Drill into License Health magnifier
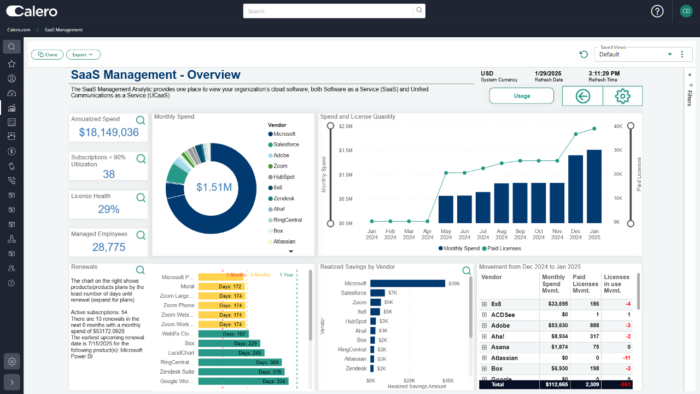The width and height of the screenshot is (700, 394). [141, 198]
